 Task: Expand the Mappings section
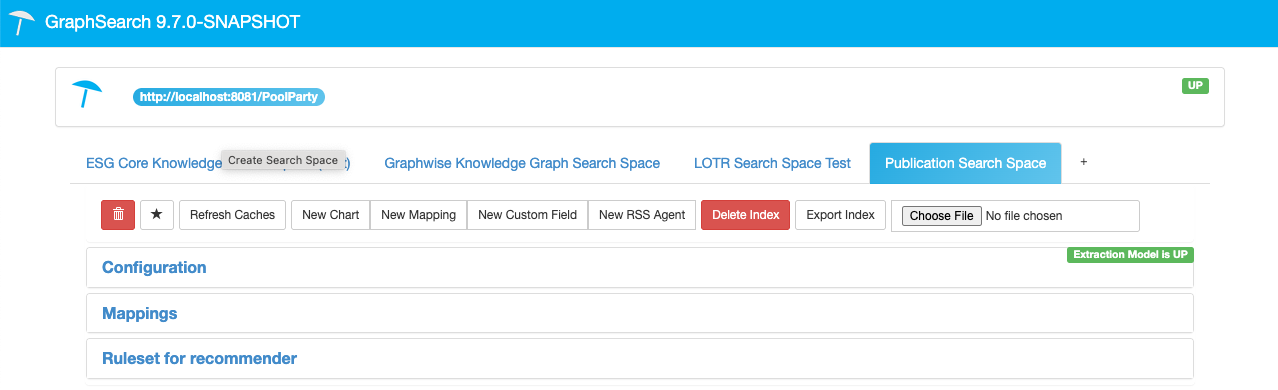coord(640,313)
